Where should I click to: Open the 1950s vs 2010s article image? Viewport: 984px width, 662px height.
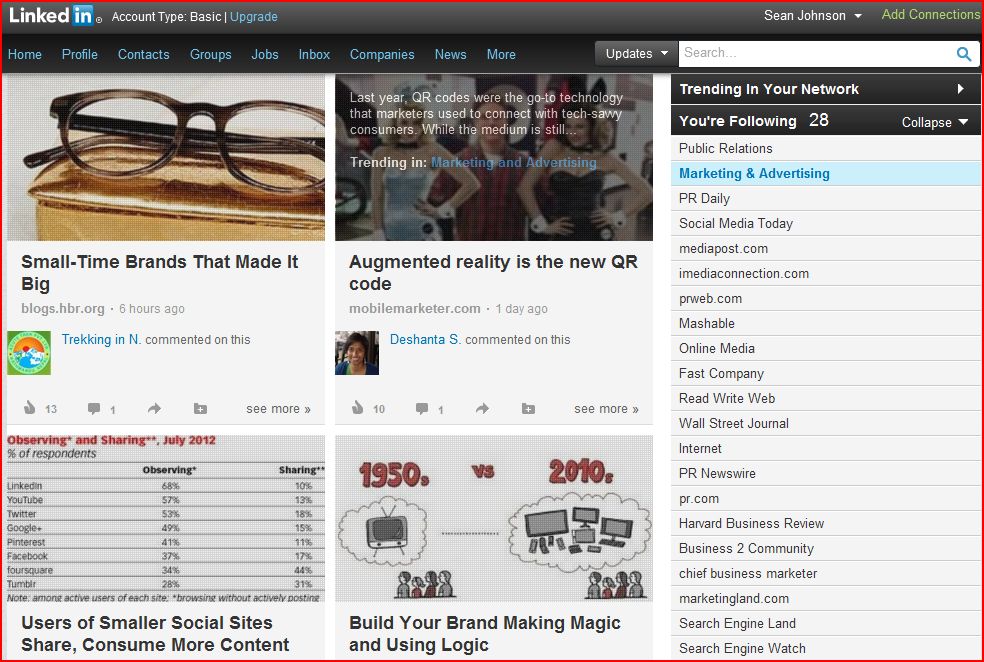(494, 518)
